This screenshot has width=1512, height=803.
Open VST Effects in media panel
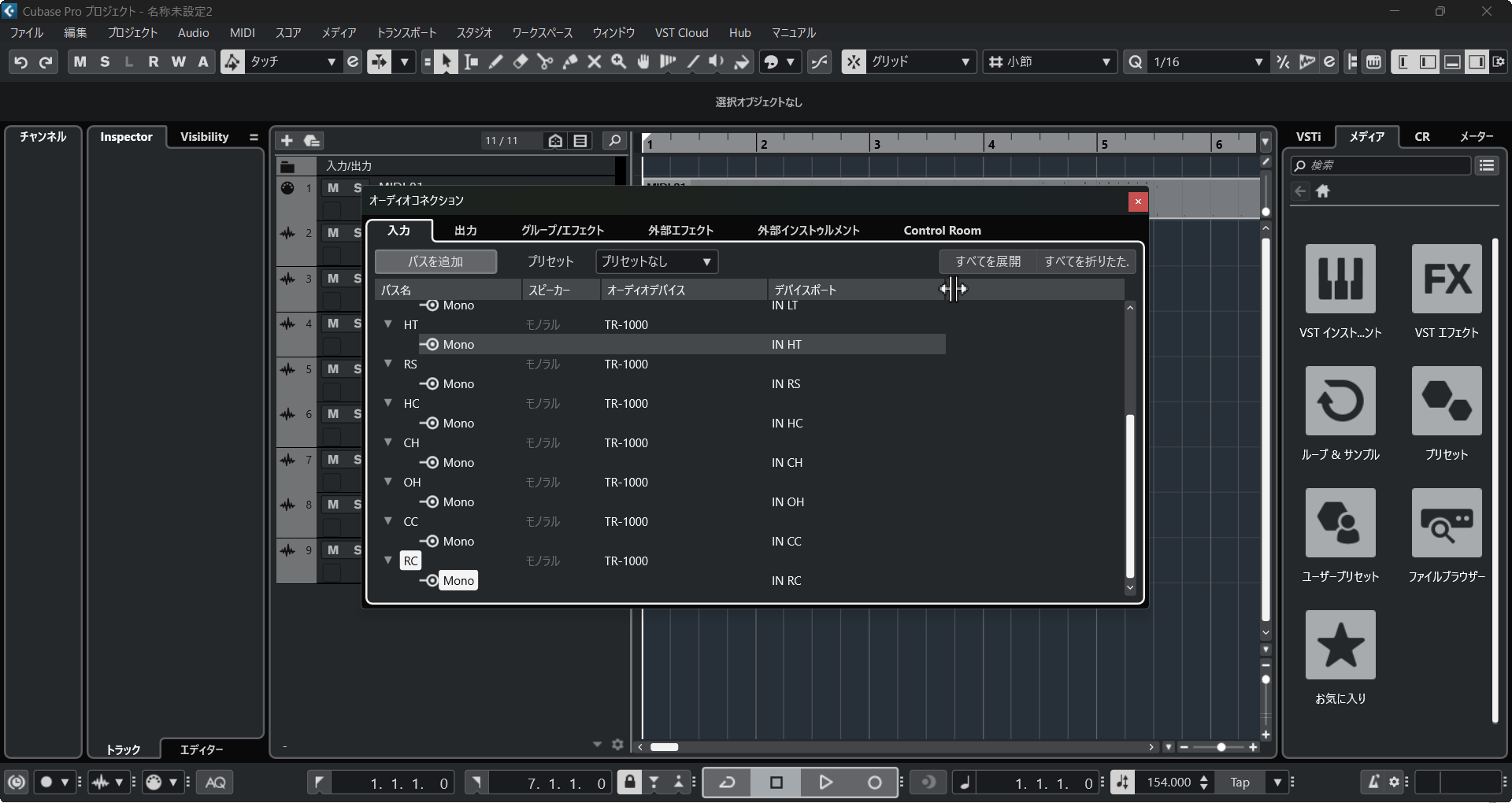tap(1446, 279)
